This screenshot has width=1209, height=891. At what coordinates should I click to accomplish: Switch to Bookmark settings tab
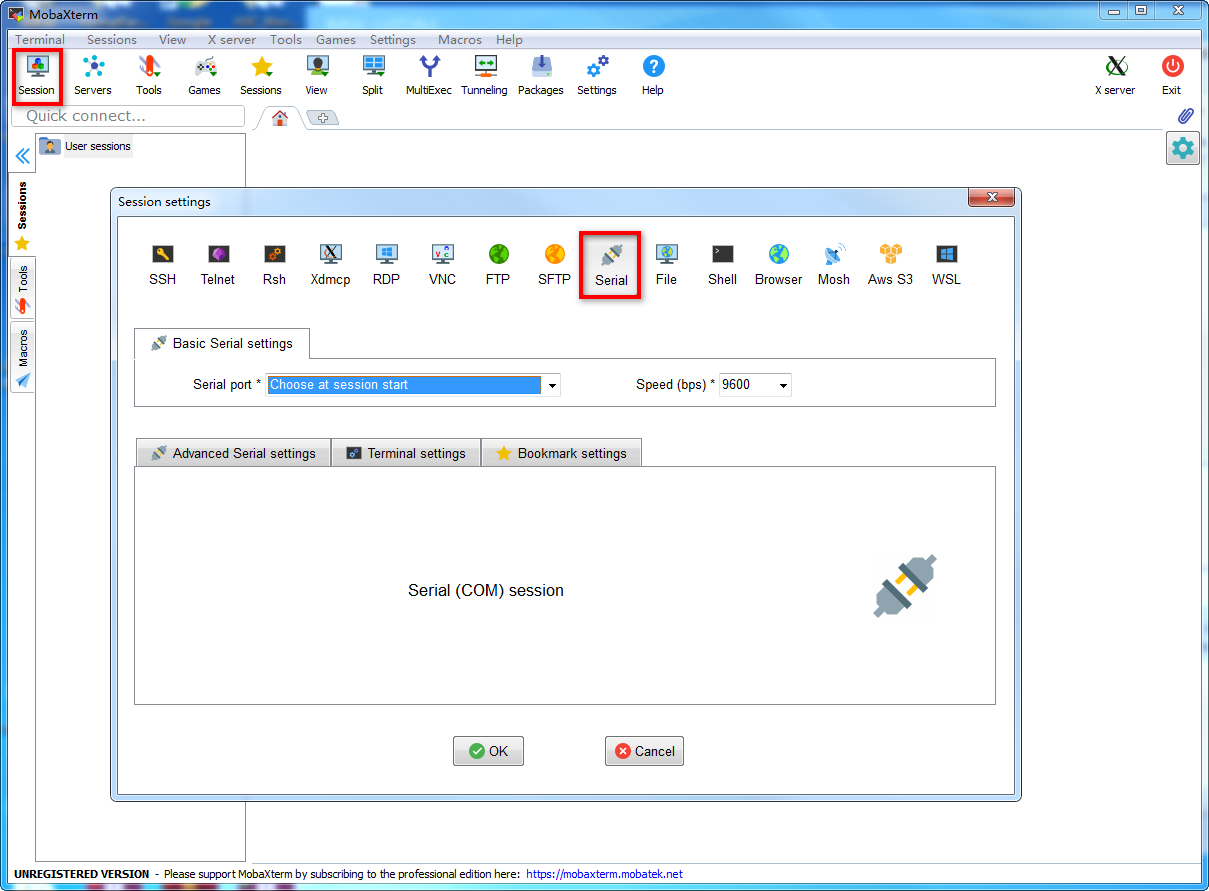561,453
